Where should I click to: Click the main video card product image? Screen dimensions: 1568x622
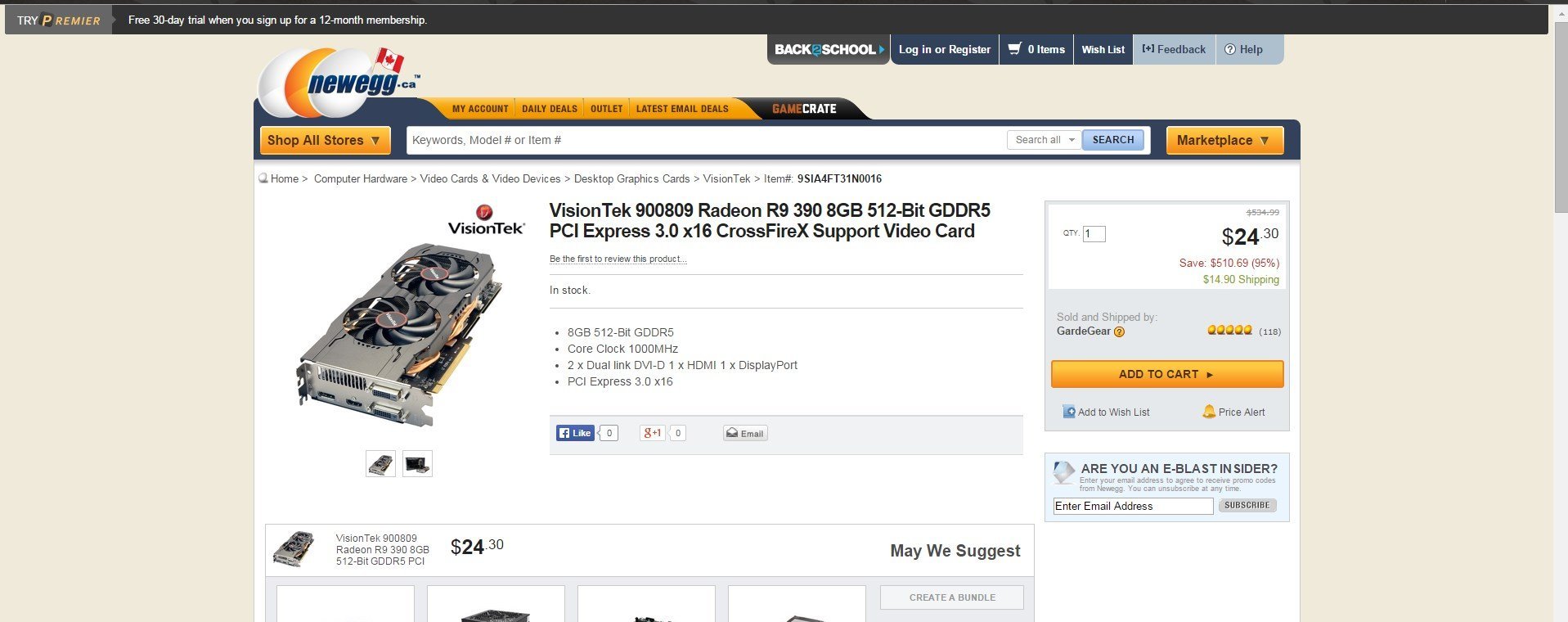coord(399,334)
